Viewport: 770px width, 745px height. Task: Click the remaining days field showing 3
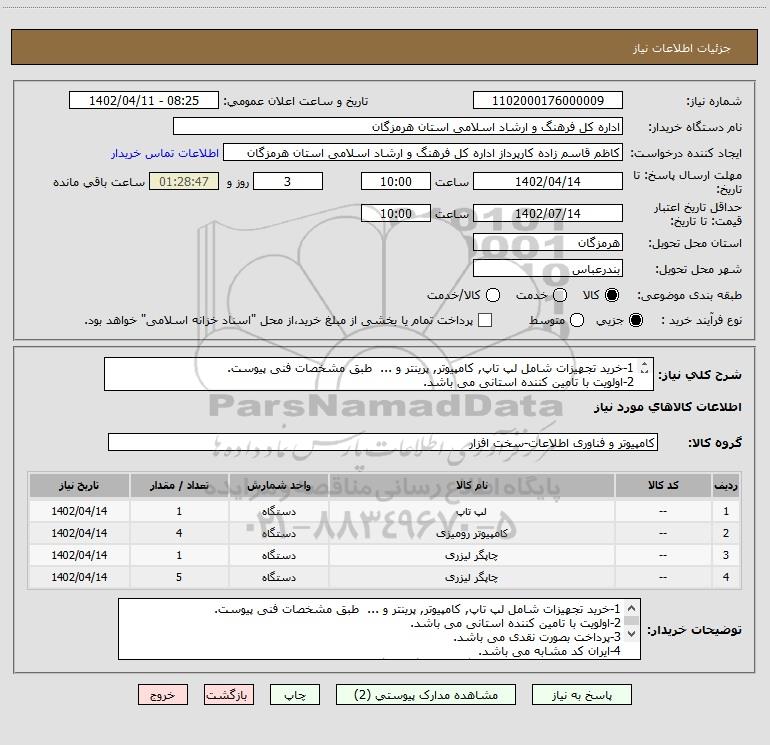[x=288, y=181]
